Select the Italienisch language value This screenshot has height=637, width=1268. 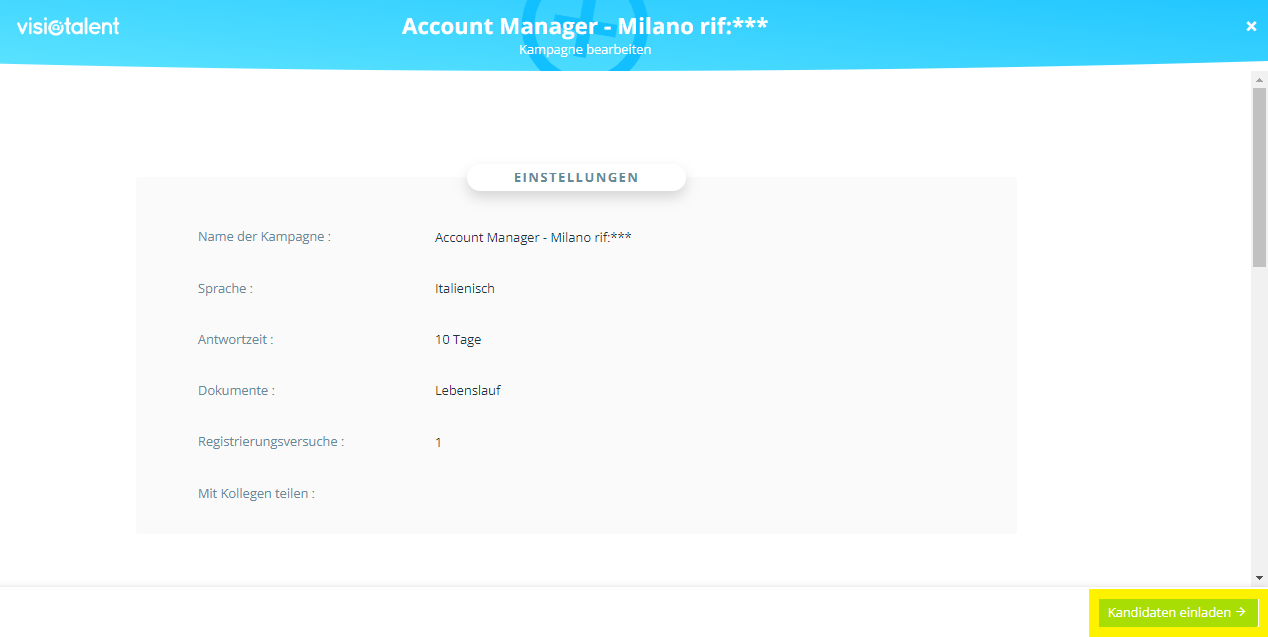tap(465, 288)
